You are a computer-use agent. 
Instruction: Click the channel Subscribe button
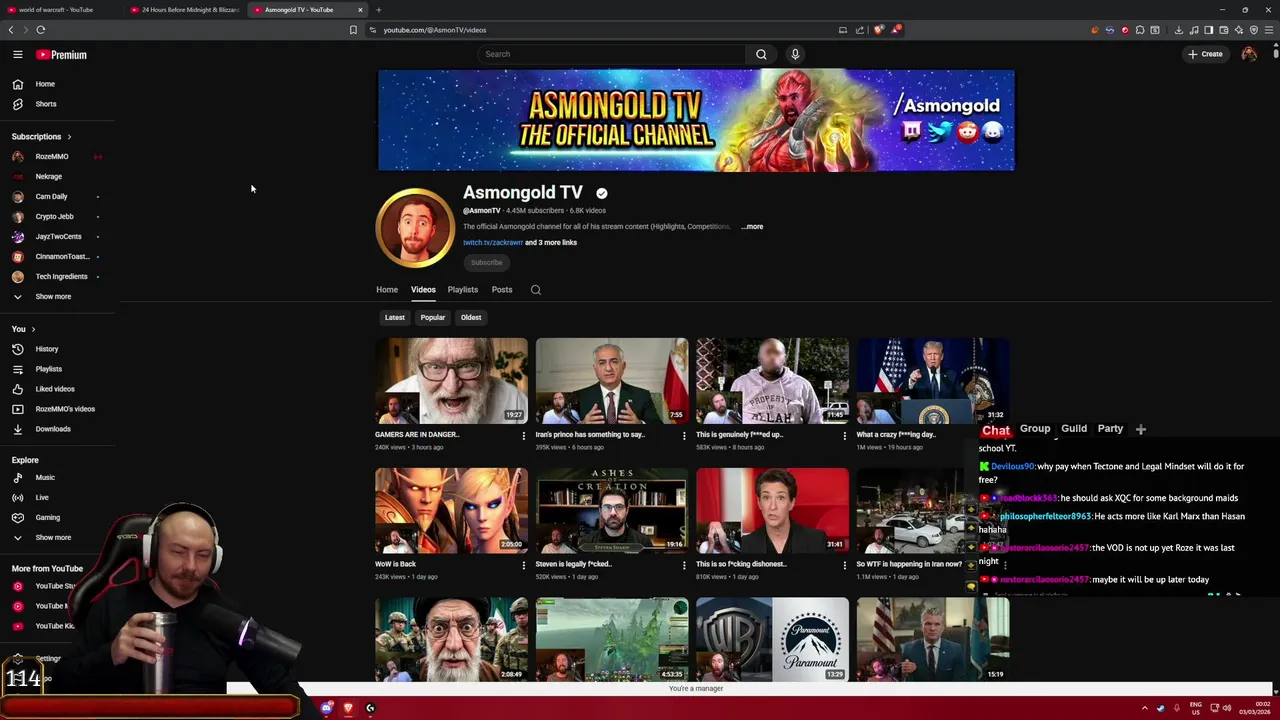(487, 263)
